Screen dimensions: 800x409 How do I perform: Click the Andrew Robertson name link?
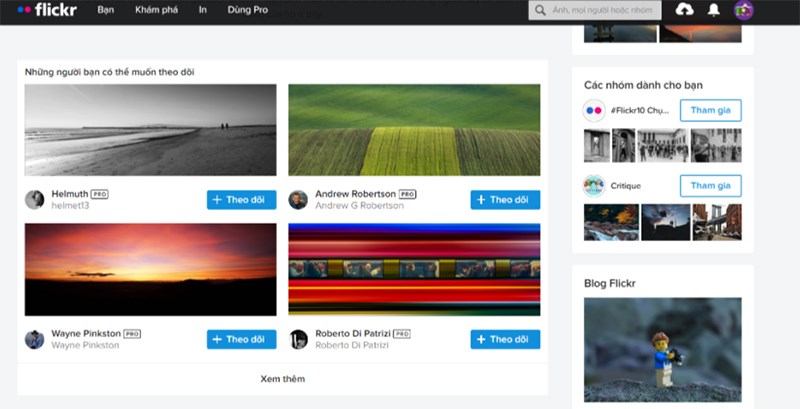tap(355, 194)
